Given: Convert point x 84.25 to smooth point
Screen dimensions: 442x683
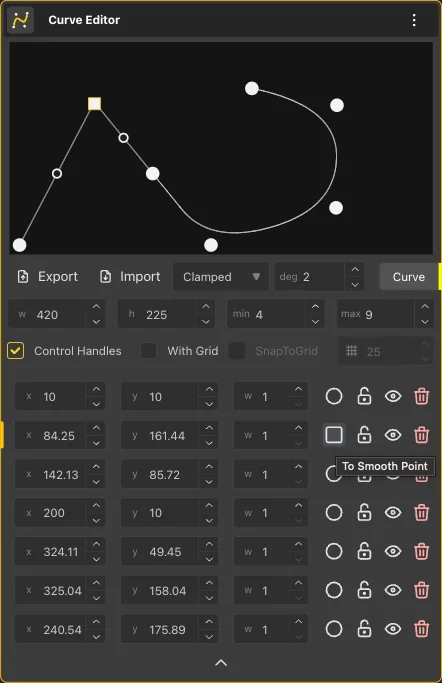Looking at the screenshot, I should click(x=334, y=435).
